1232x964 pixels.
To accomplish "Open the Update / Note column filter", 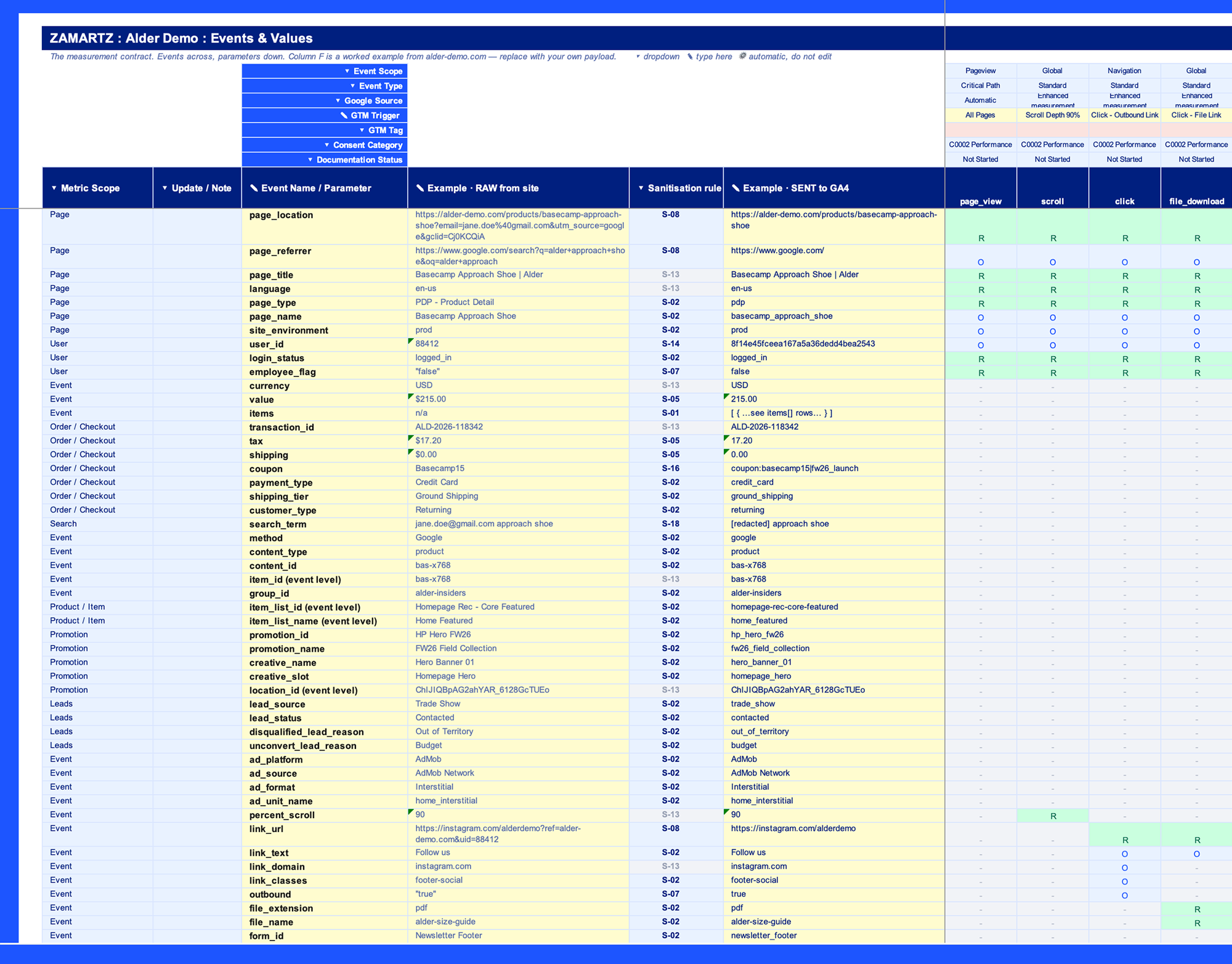I will 165,188.
